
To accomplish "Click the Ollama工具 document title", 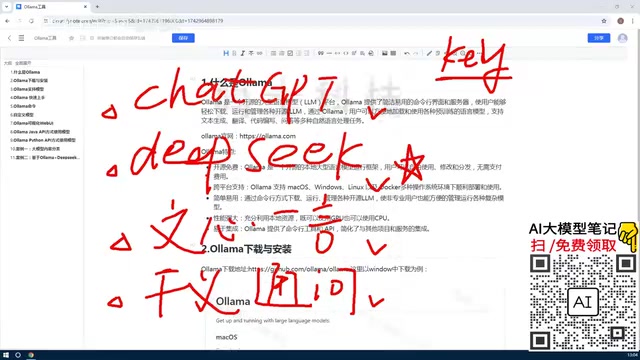I will click(x=45, y=38).
